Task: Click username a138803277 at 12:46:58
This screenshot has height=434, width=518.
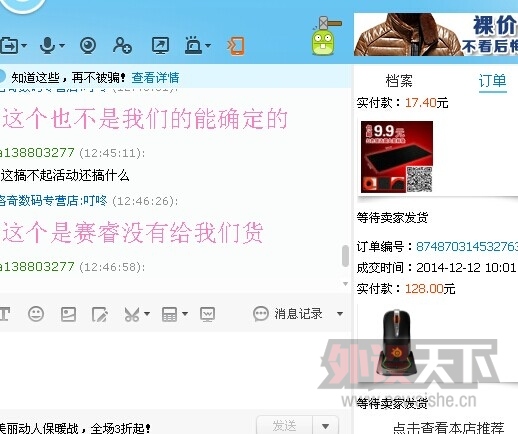Action: pyautogui.click(x=37, y=267)
